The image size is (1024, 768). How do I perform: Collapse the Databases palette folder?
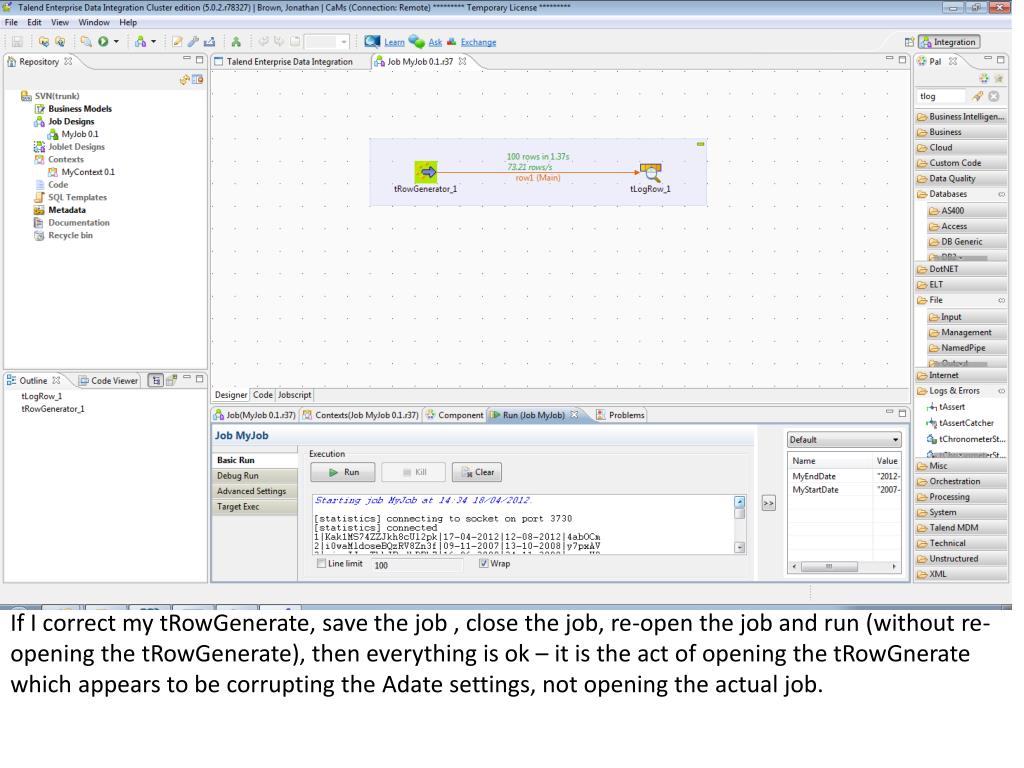[x=960, y=194]
